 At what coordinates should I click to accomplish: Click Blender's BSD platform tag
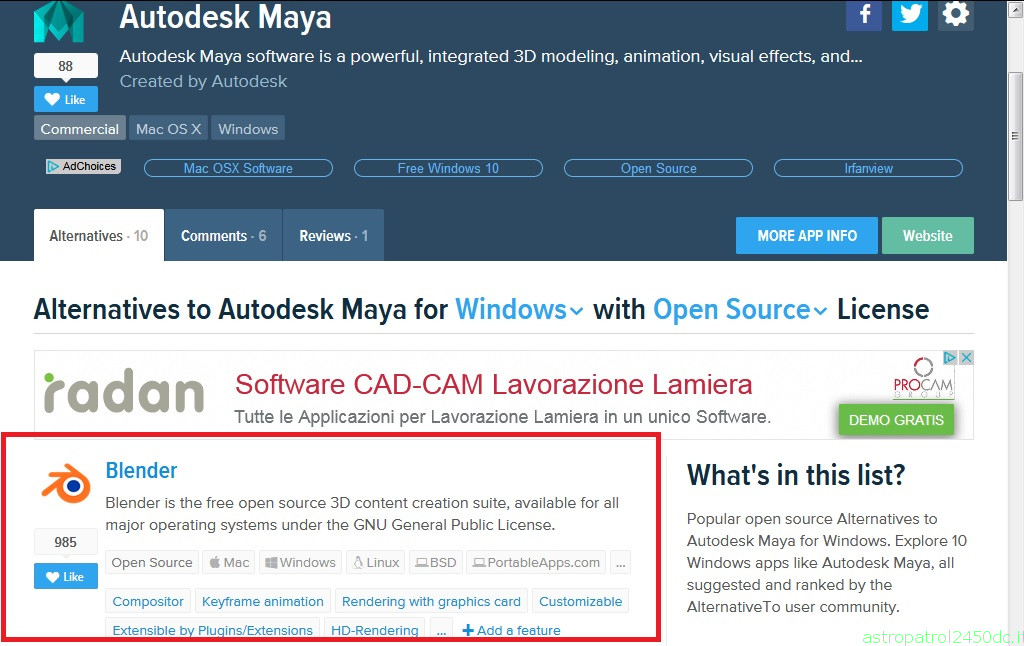point(436,562)
